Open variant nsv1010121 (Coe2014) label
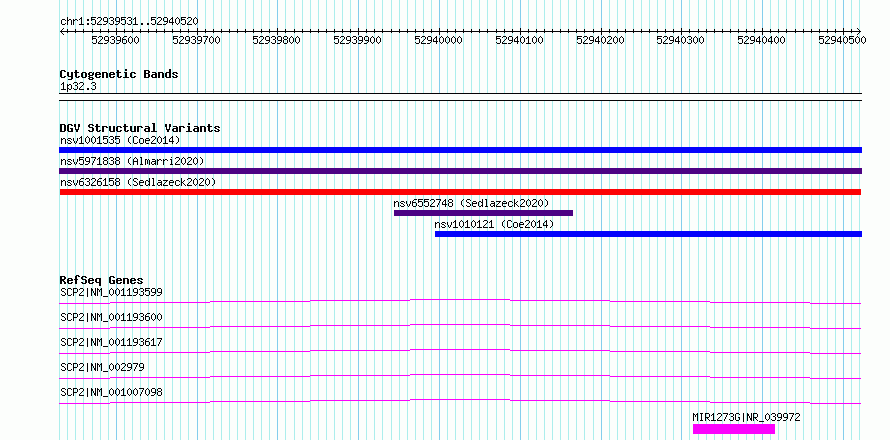 click(x=494, y=224)
